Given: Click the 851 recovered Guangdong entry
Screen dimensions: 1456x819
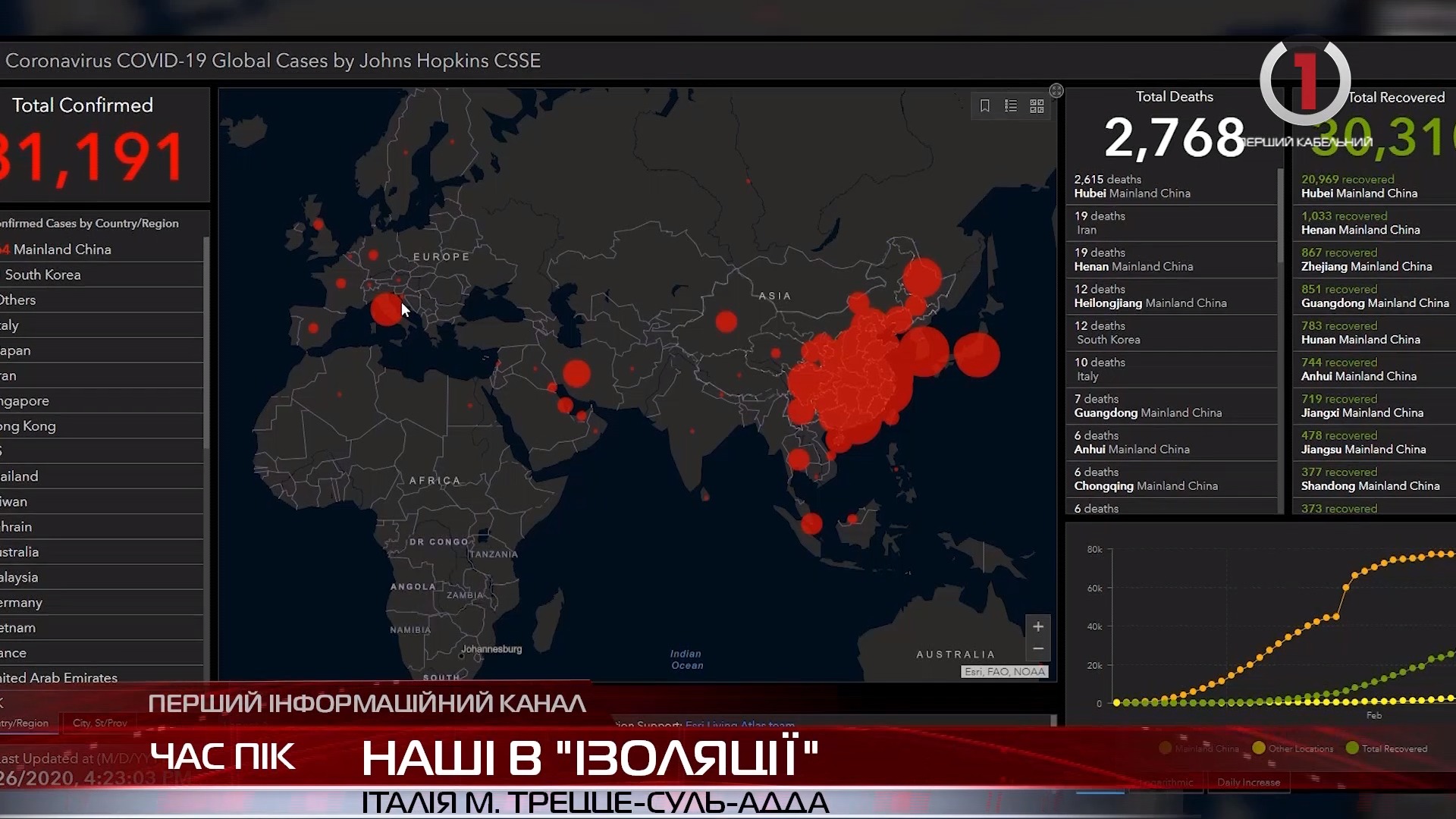Looking at the screenshot, I should tap(1376, 296).
